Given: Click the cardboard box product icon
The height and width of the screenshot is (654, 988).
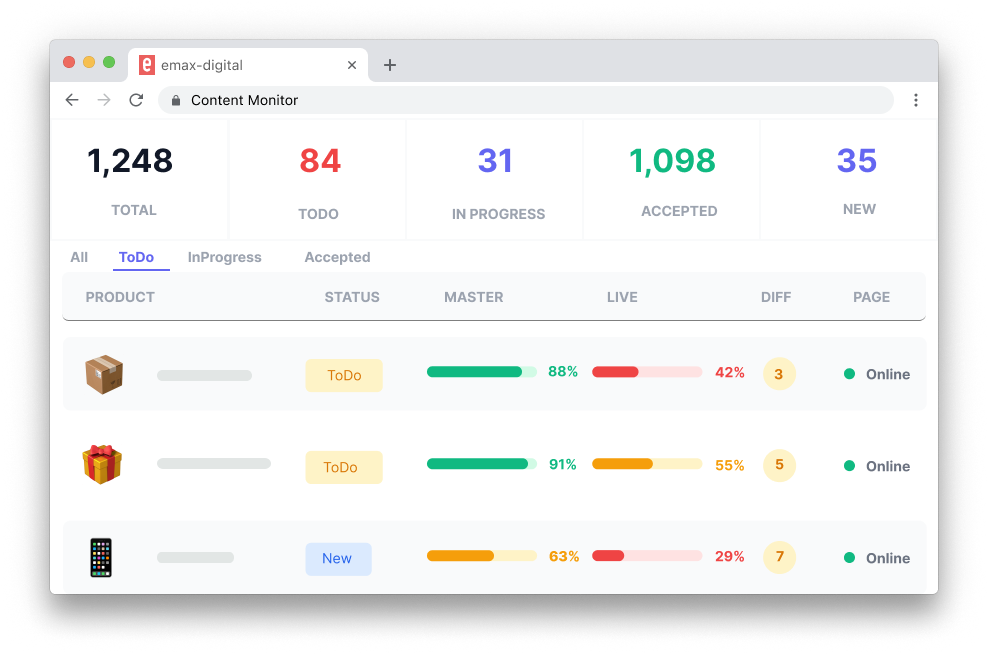Looking at the screenshot, I should pos(103,375).
